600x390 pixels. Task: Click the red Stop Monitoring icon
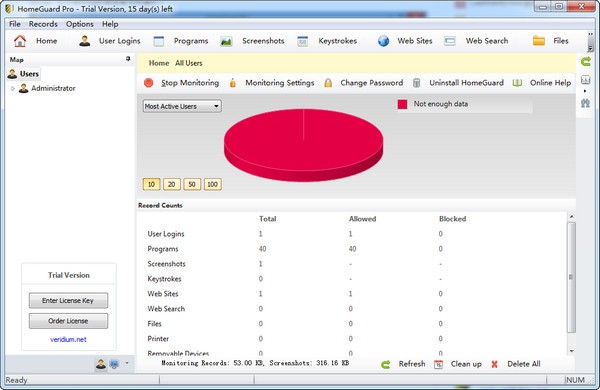coord(148,83)
